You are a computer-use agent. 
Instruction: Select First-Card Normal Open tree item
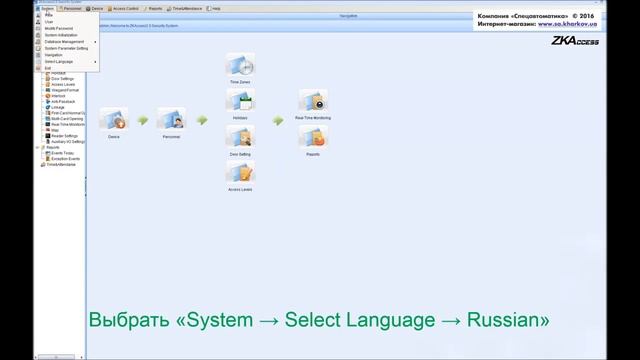[x=68, y=113]
